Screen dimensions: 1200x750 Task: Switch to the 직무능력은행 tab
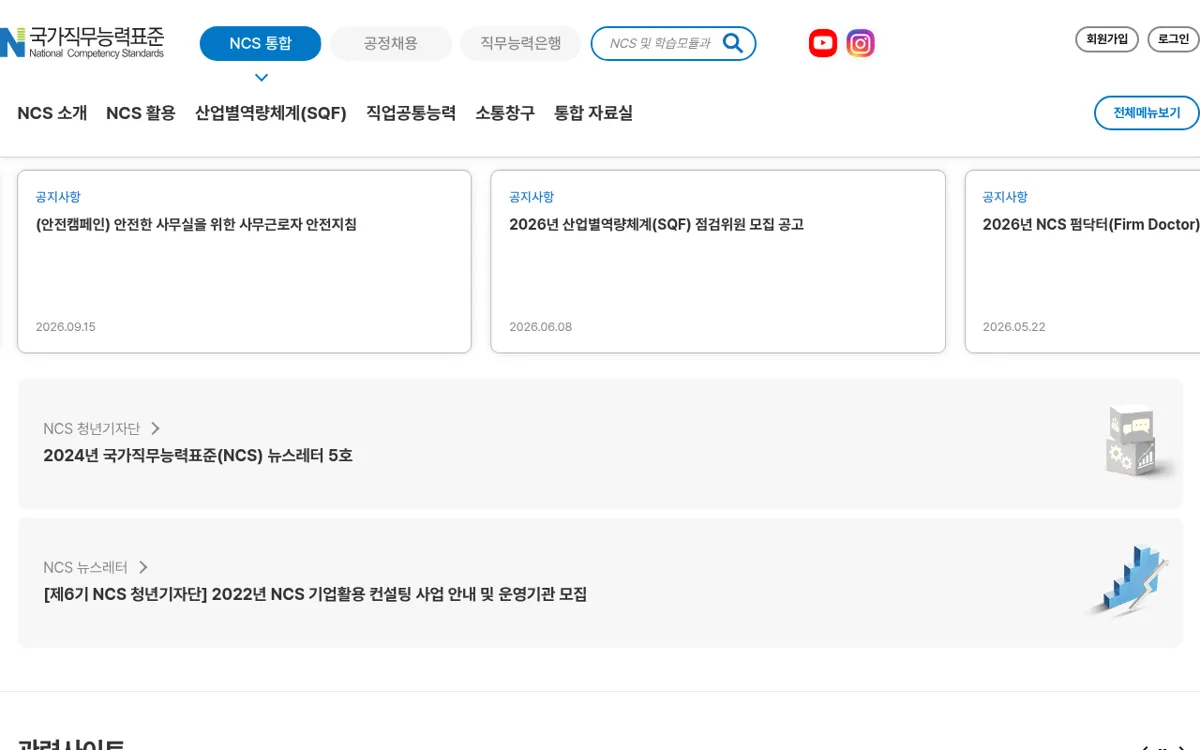click(x=521, y=44)
